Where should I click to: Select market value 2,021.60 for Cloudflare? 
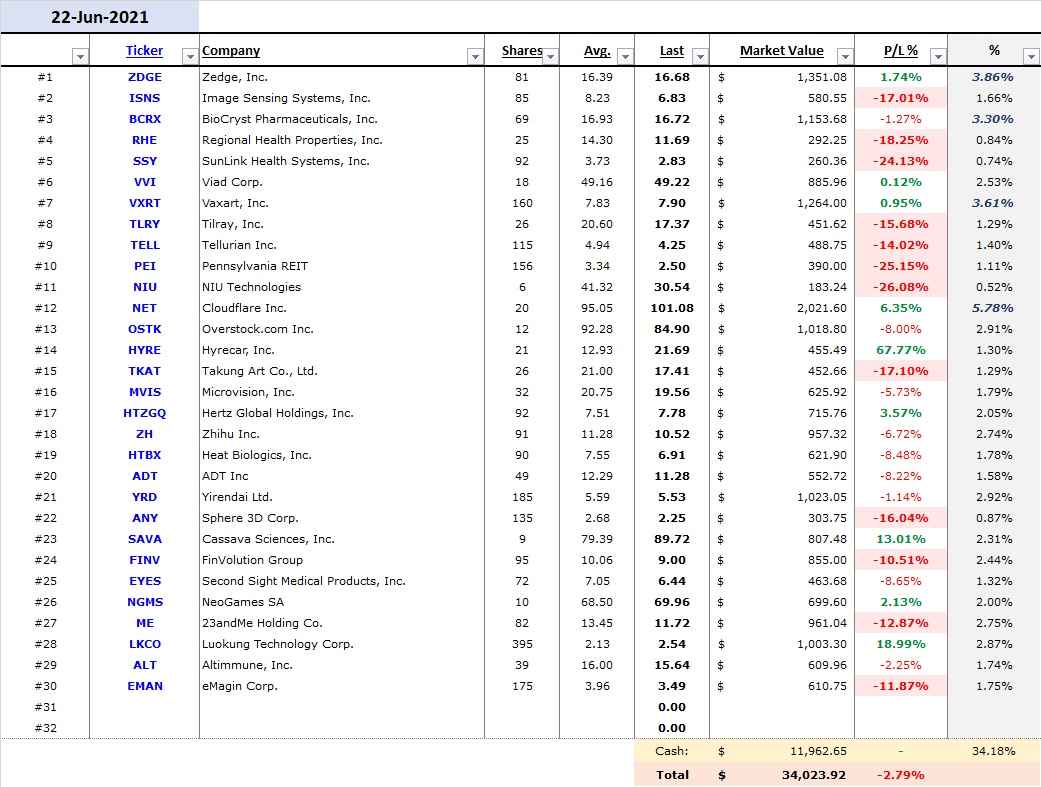(782, 308)
